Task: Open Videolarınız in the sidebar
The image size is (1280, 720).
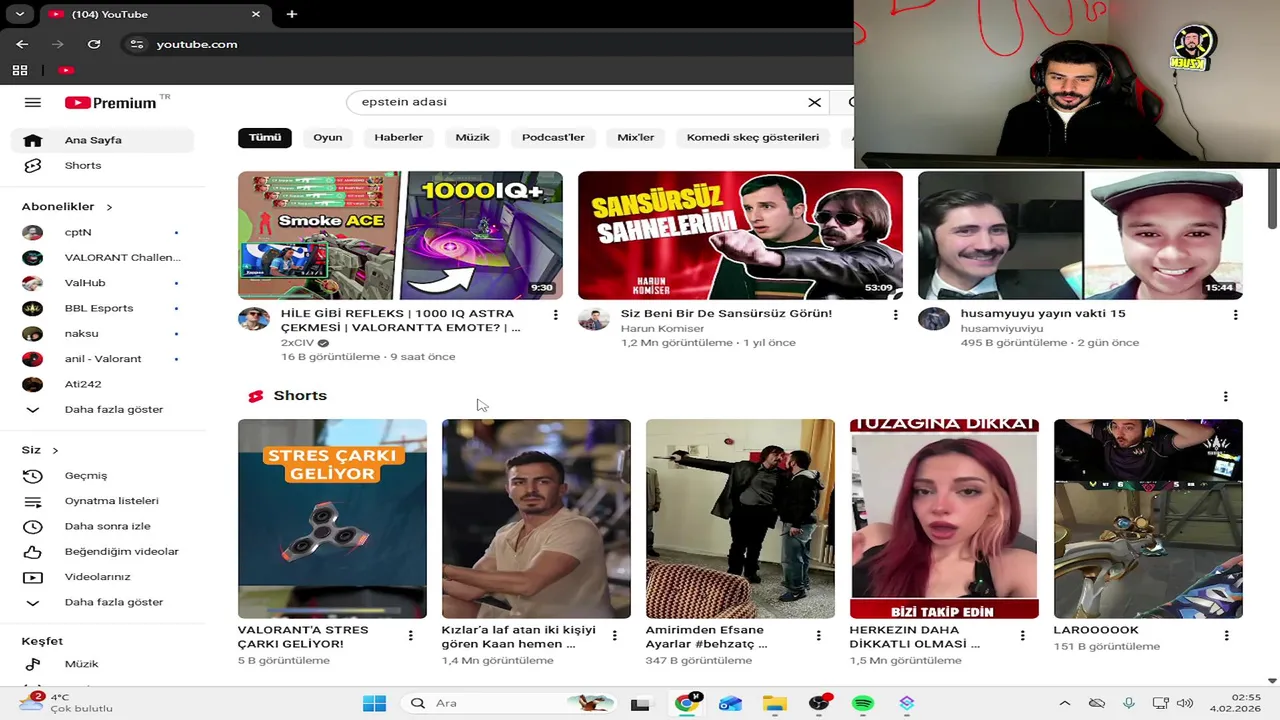Action: [x=102, y=577]
